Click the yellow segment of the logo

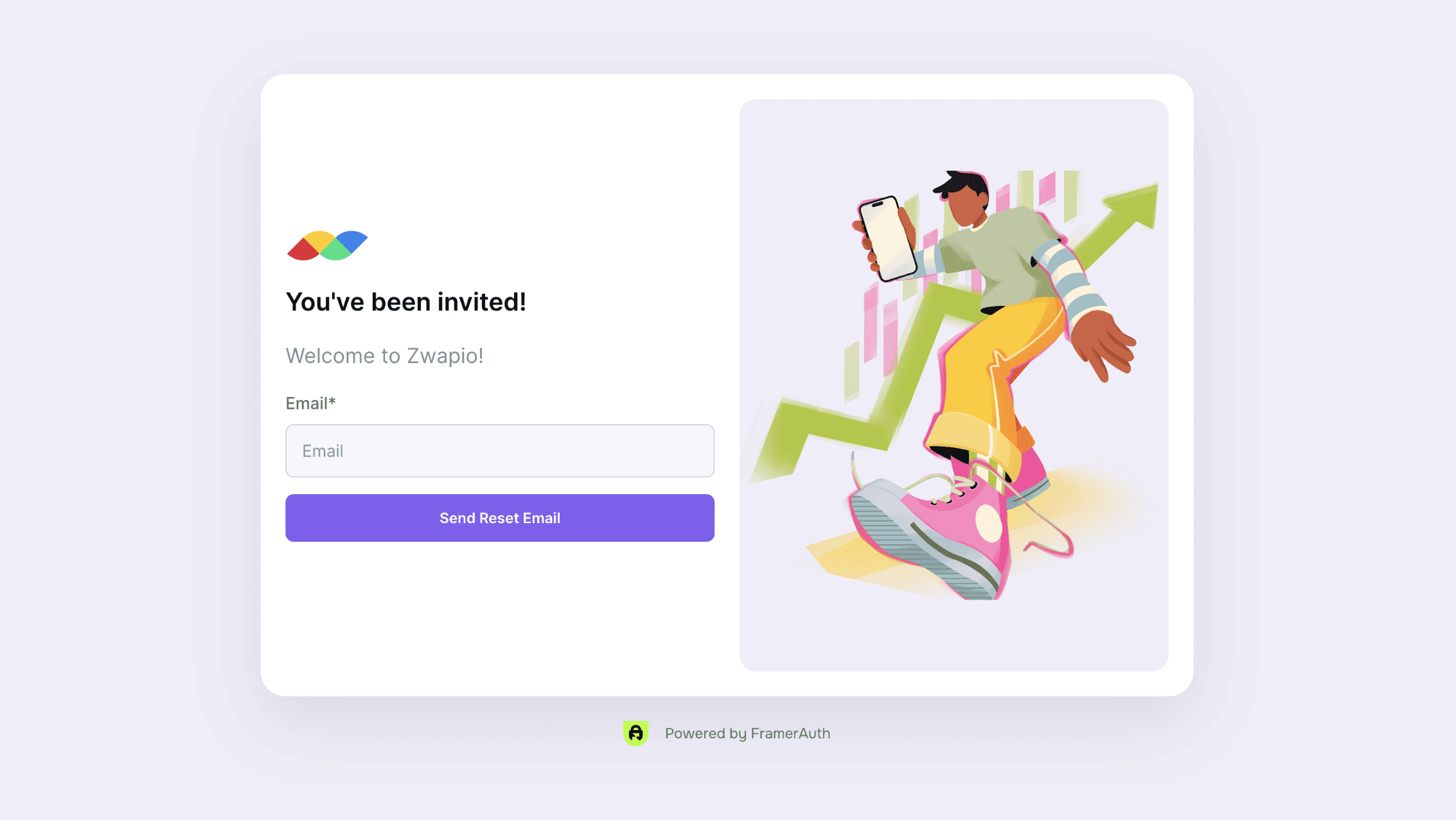point(319,241)
